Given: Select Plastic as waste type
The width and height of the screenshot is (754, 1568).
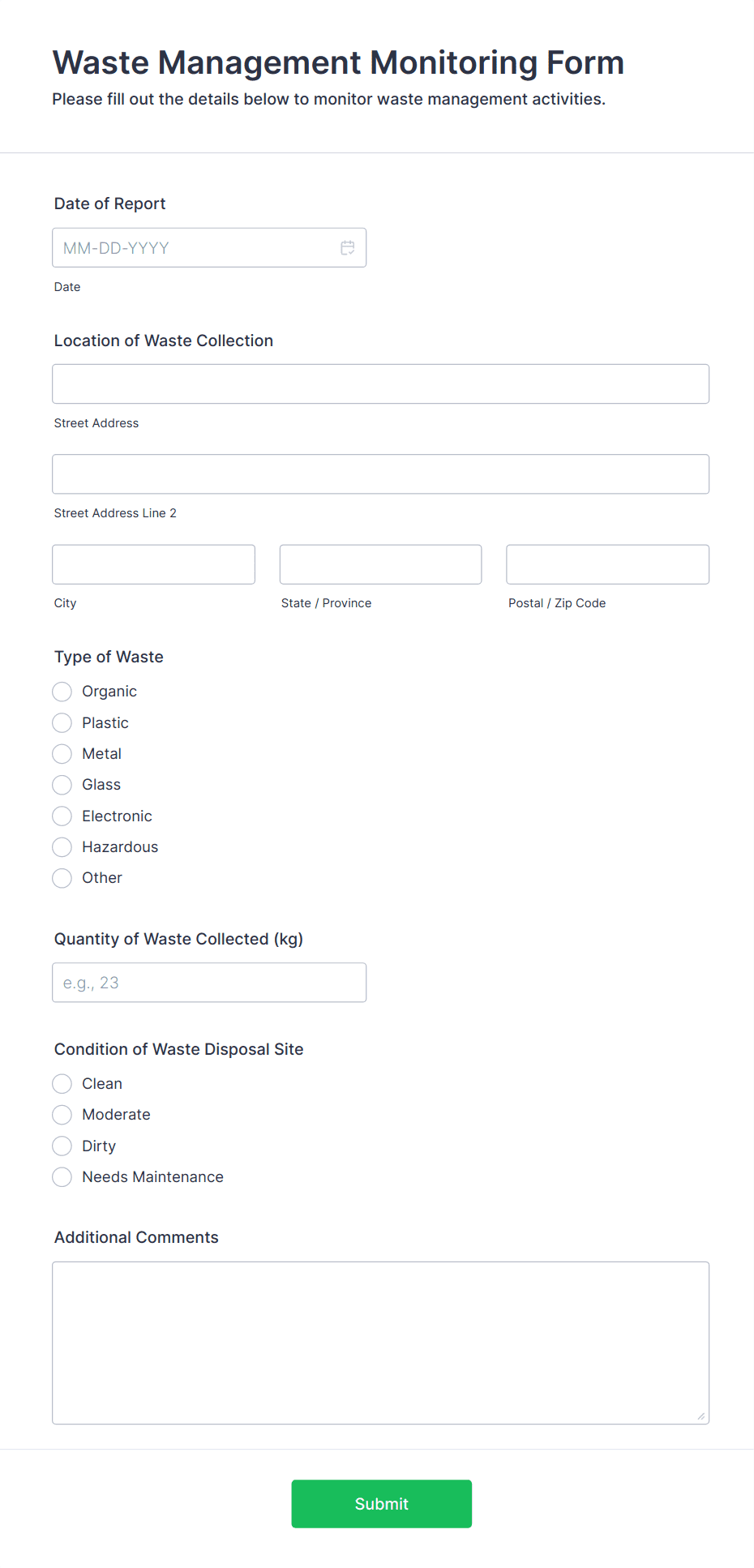Looking at the screenshot, I should [62, 722].
